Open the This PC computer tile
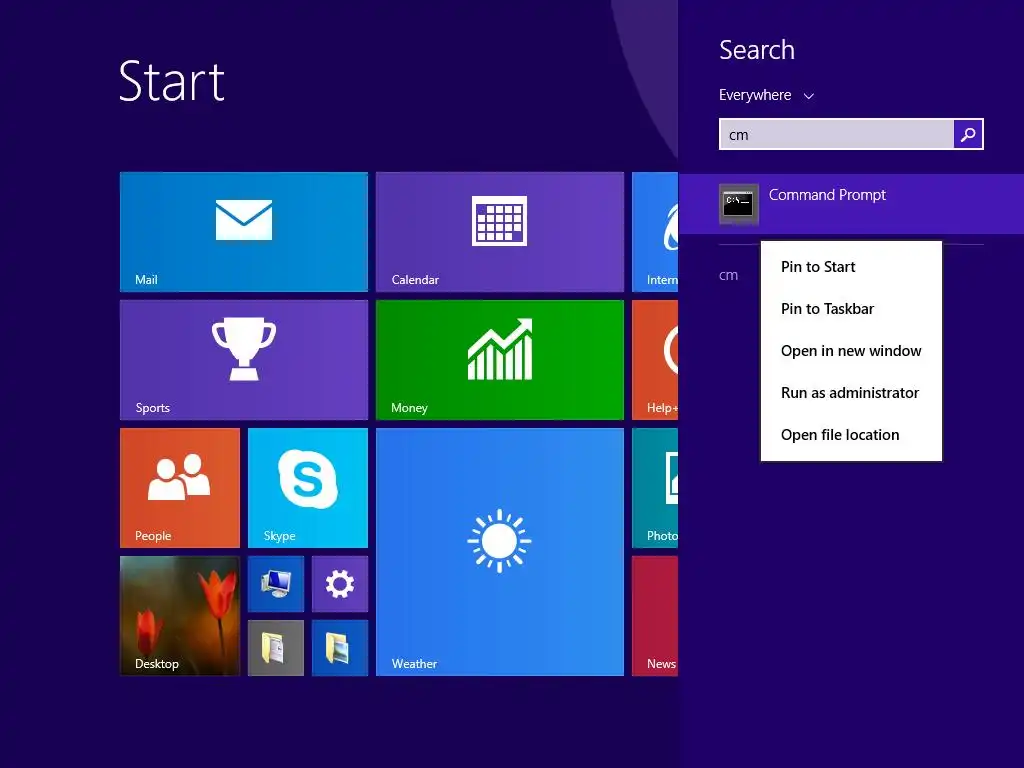1024x768 pixels. pos(276,584)
